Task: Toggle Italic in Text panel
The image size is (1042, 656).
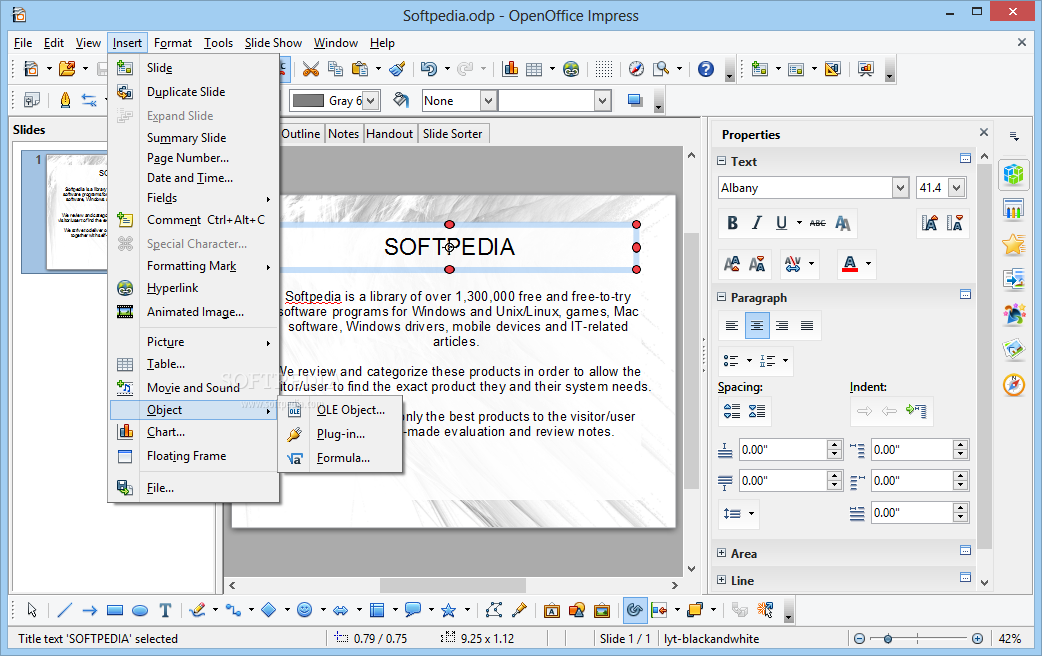Action: (756, 223)
